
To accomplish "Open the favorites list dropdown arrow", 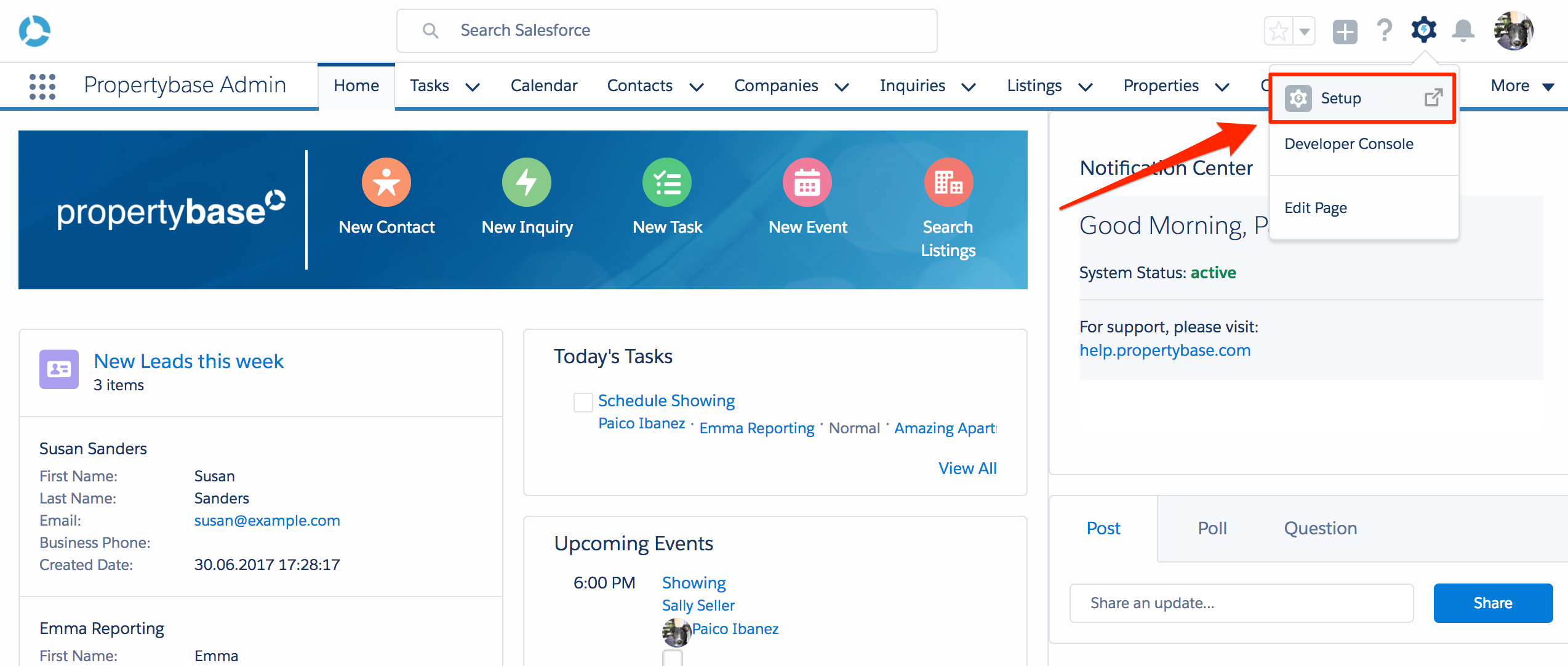I will (x=1304, y=31).
